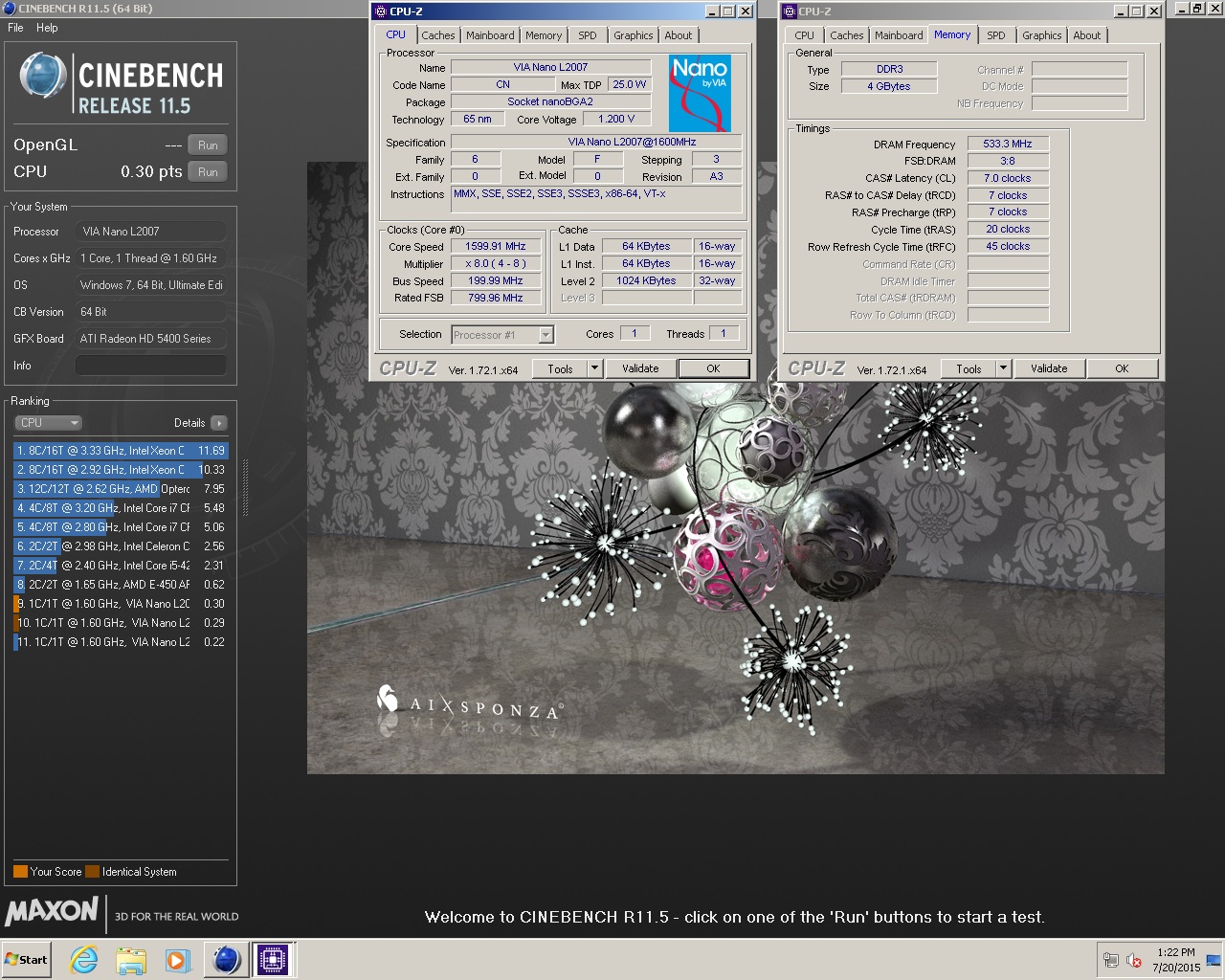This screenshot has height=980, width=1225.
Task: Click the VIA Nano logo in CPU-Z
Action: pyautogui.click(x=700, y=93)
